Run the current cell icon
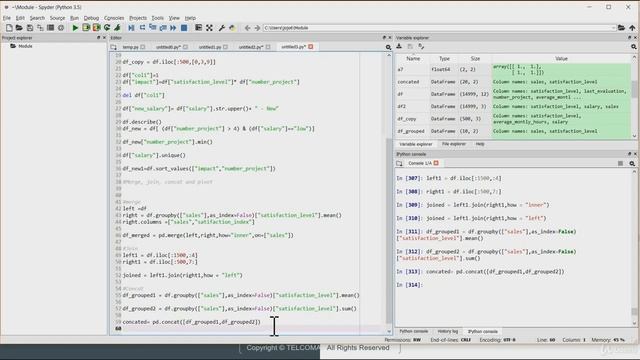The height and width of the screenshot is (360, 640). tap(86, 28)
